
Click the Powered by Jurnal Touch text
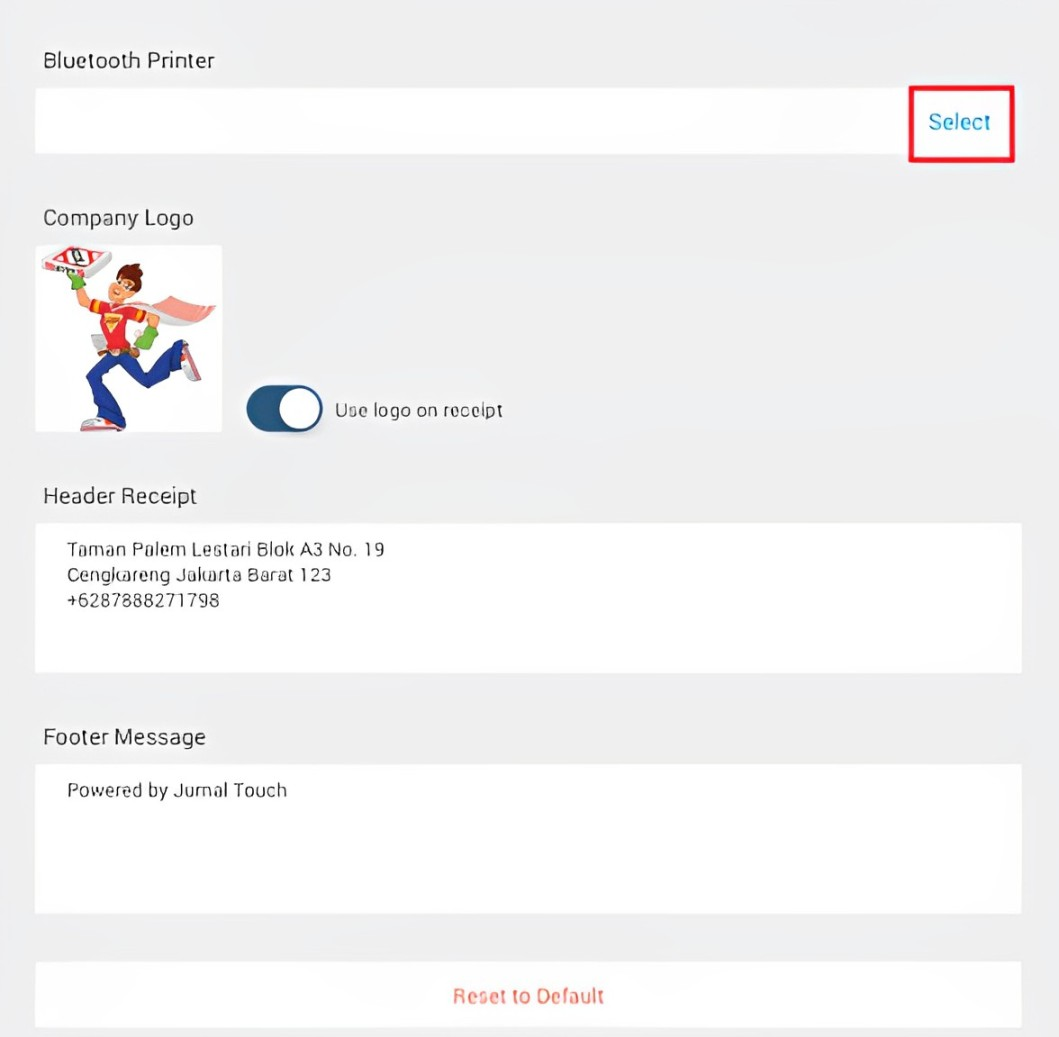click(177, 790)
